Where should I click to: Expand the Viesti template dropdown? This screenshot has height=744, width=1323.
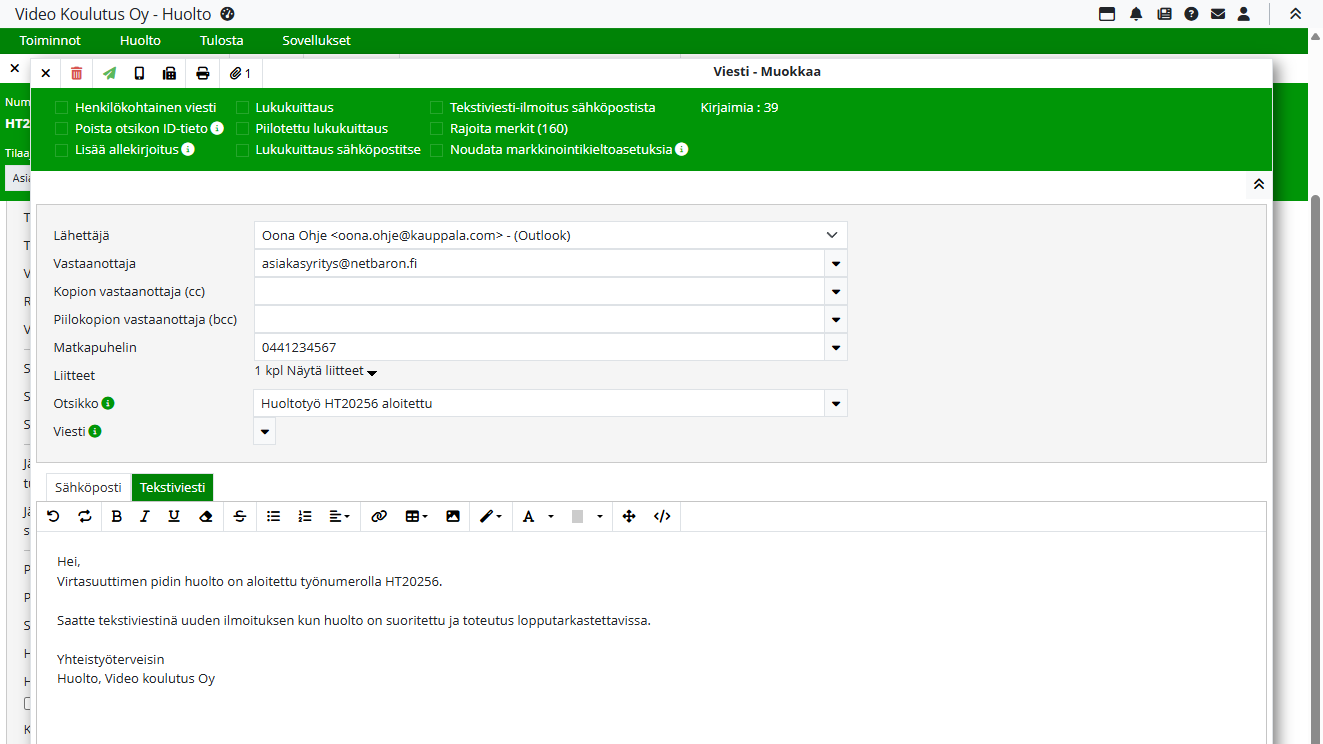[265, 432]
